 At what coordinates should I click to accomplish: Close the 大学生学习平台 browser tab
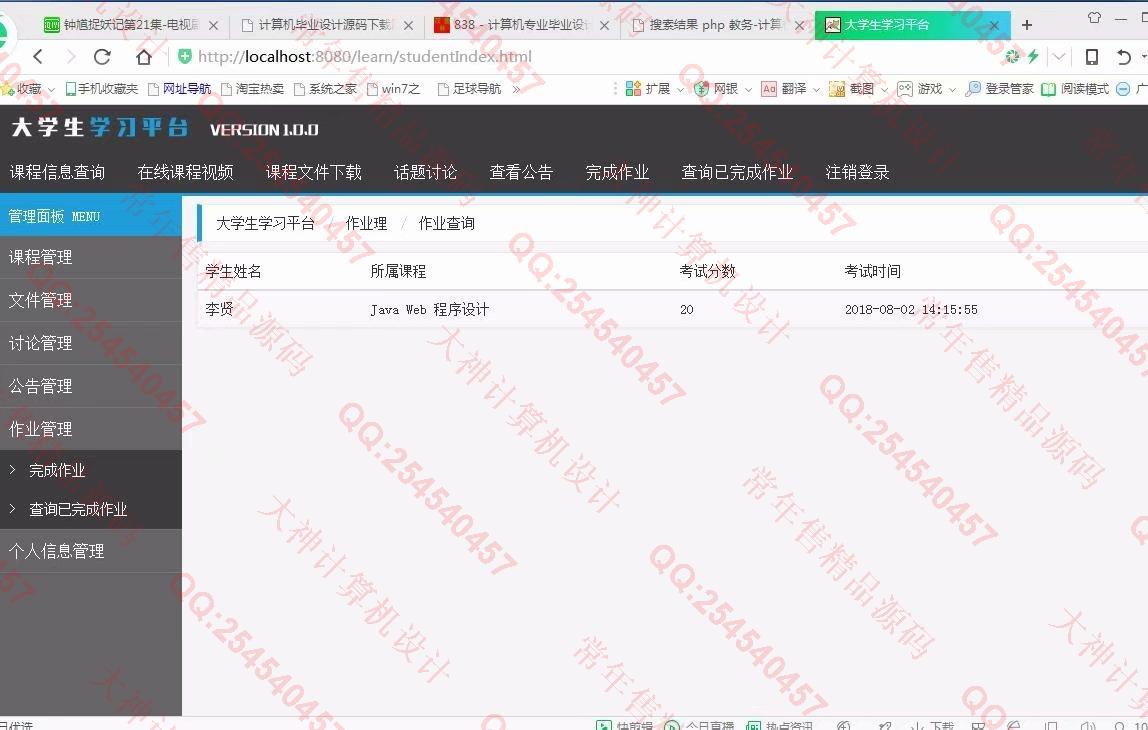pos(994,25)
